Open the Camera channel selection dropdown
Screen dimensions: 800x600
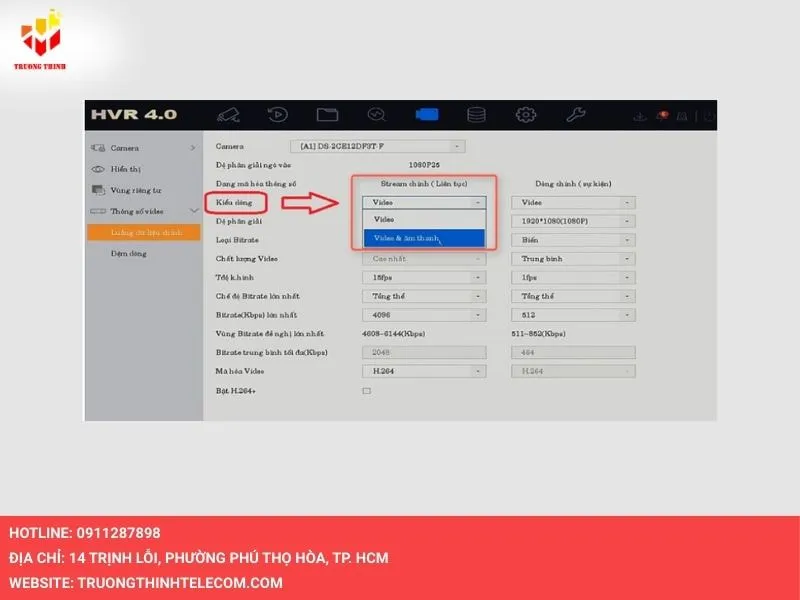(x=376, y=147)
